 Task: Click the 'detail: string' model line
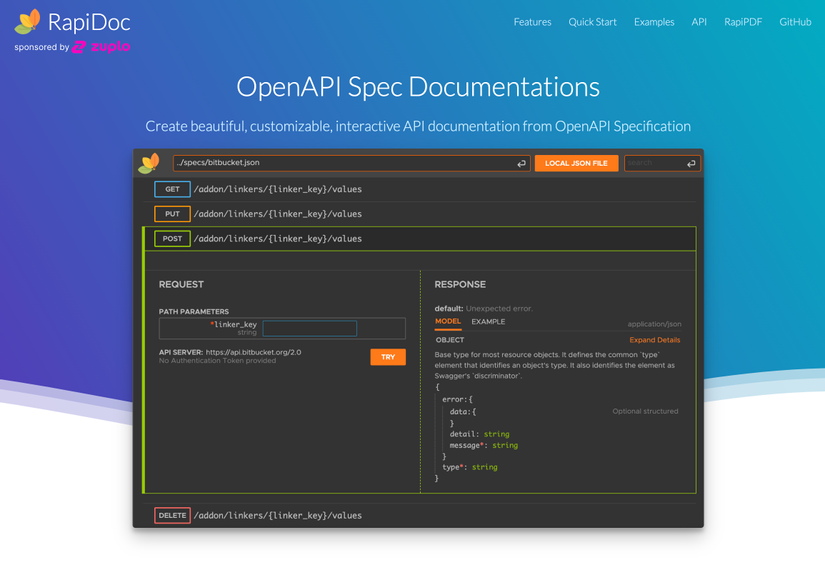tap(479, 434)
